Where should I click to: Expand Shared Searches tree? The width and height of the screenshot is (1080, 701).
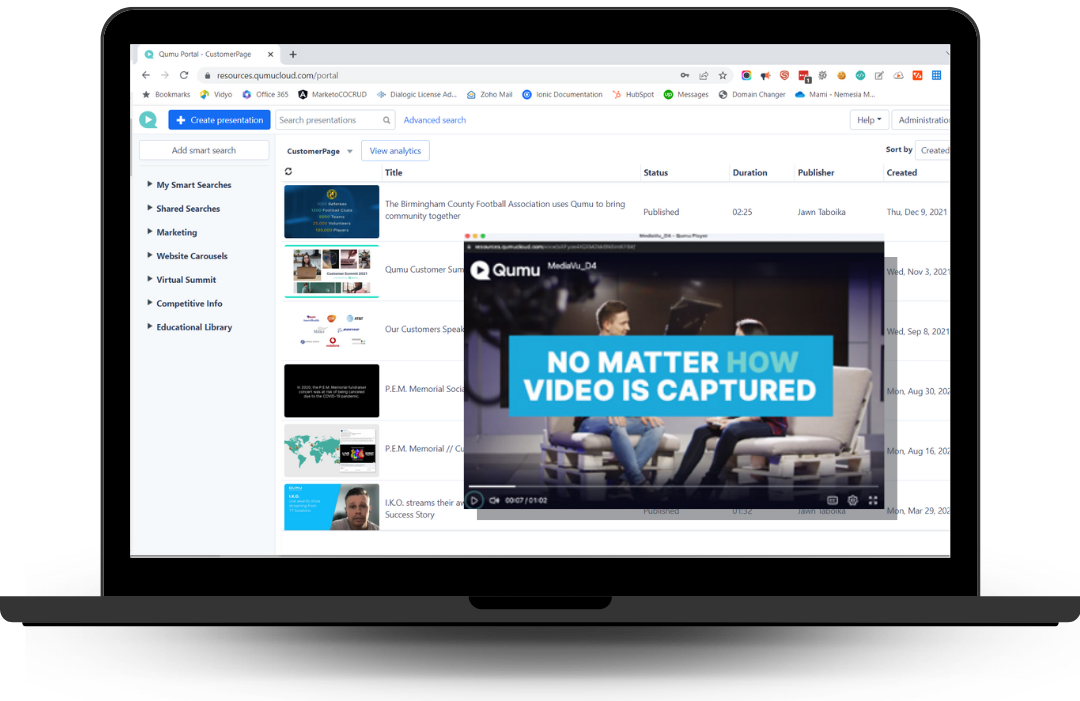pos(149,207)
